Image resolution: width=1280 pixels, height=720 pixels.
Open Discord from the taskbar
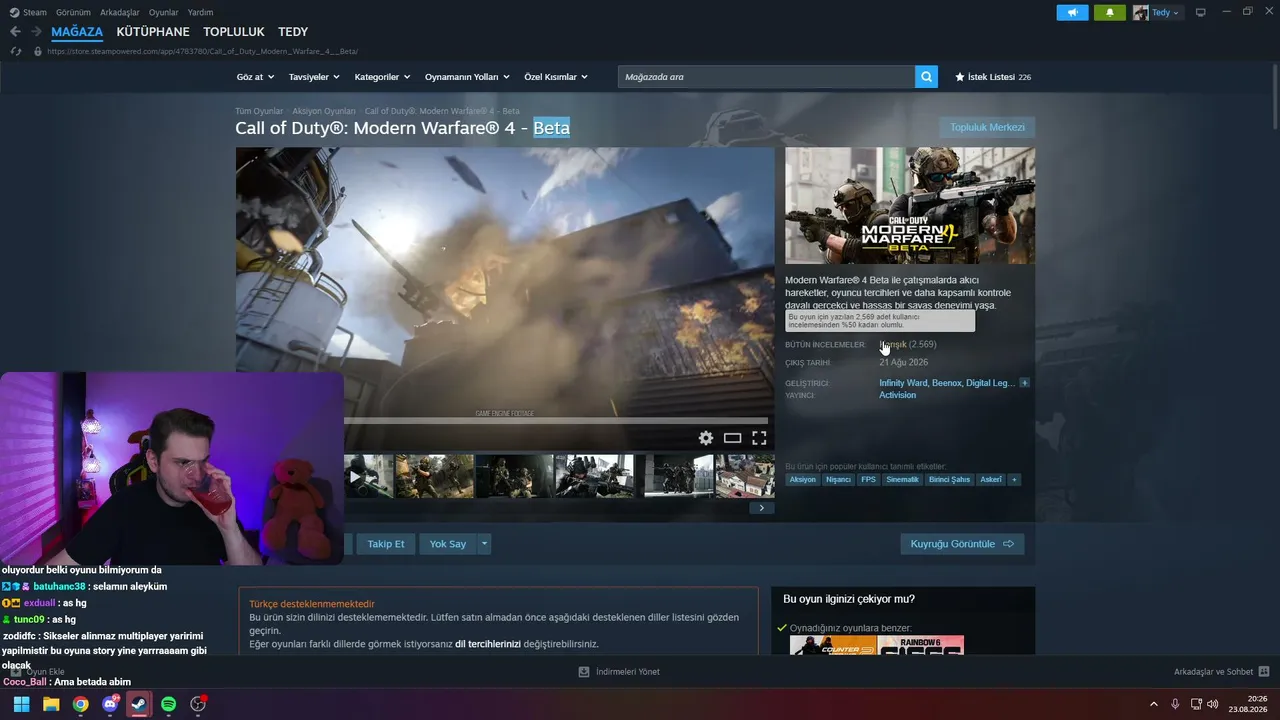pos(110,704)
